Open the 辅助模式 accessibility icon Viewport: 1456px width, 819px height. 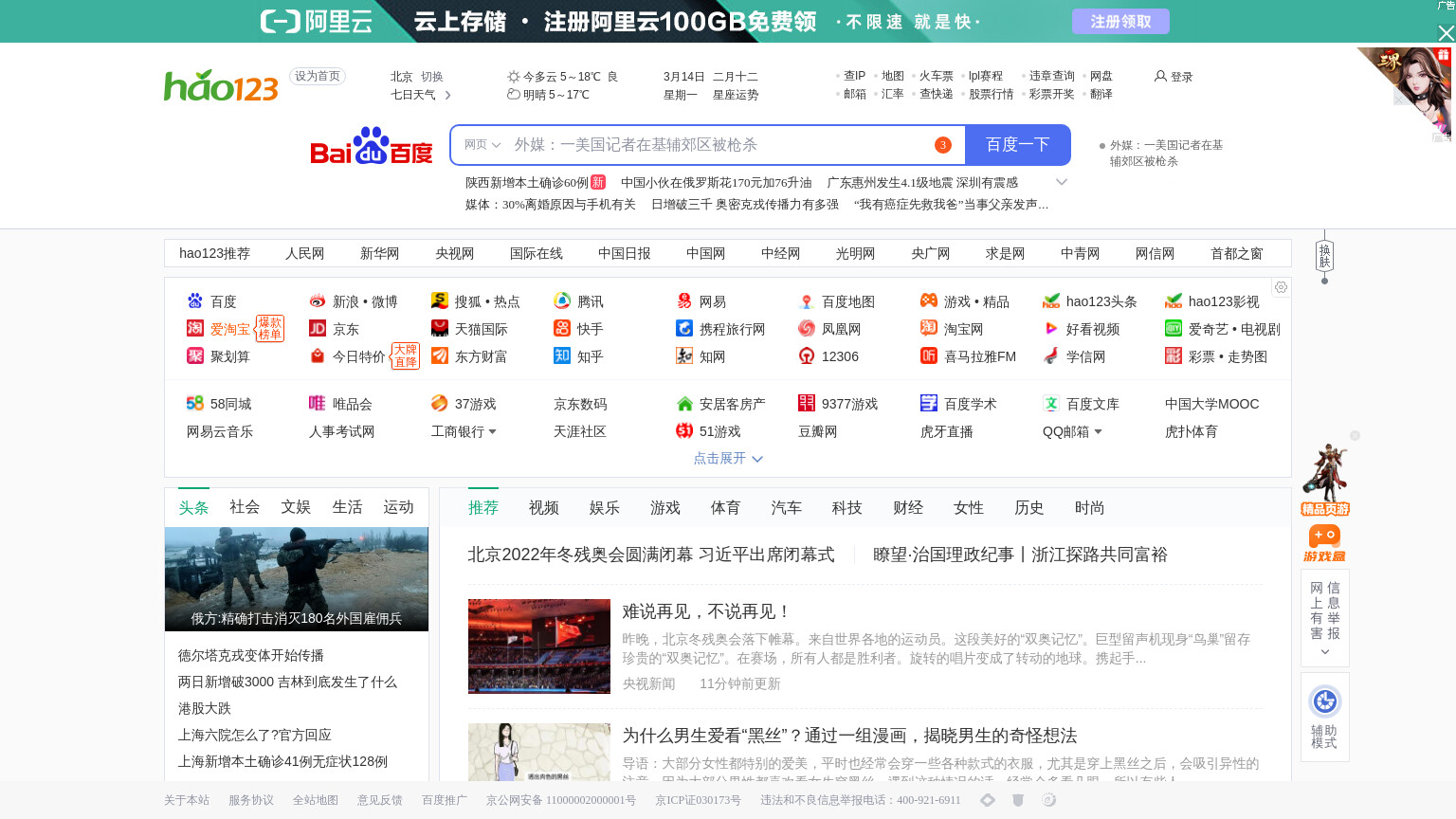(x=1325, y=701)
